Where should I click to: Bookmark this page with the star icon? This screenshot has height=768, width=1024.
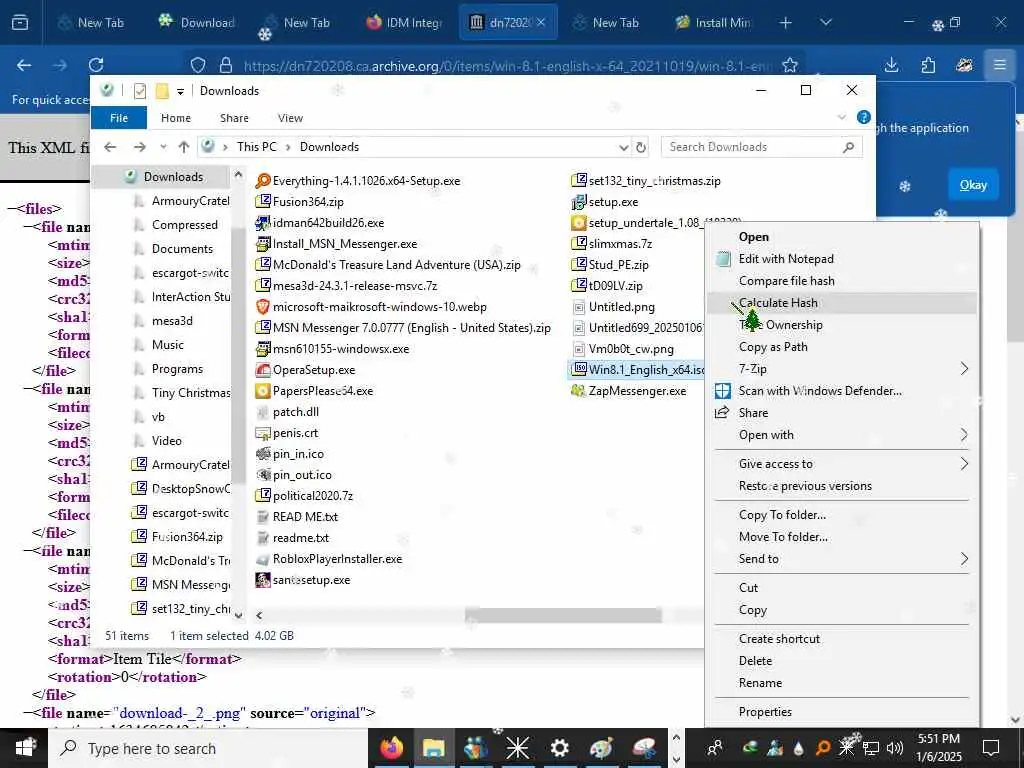pyautogui.click(x=790, y=65)
